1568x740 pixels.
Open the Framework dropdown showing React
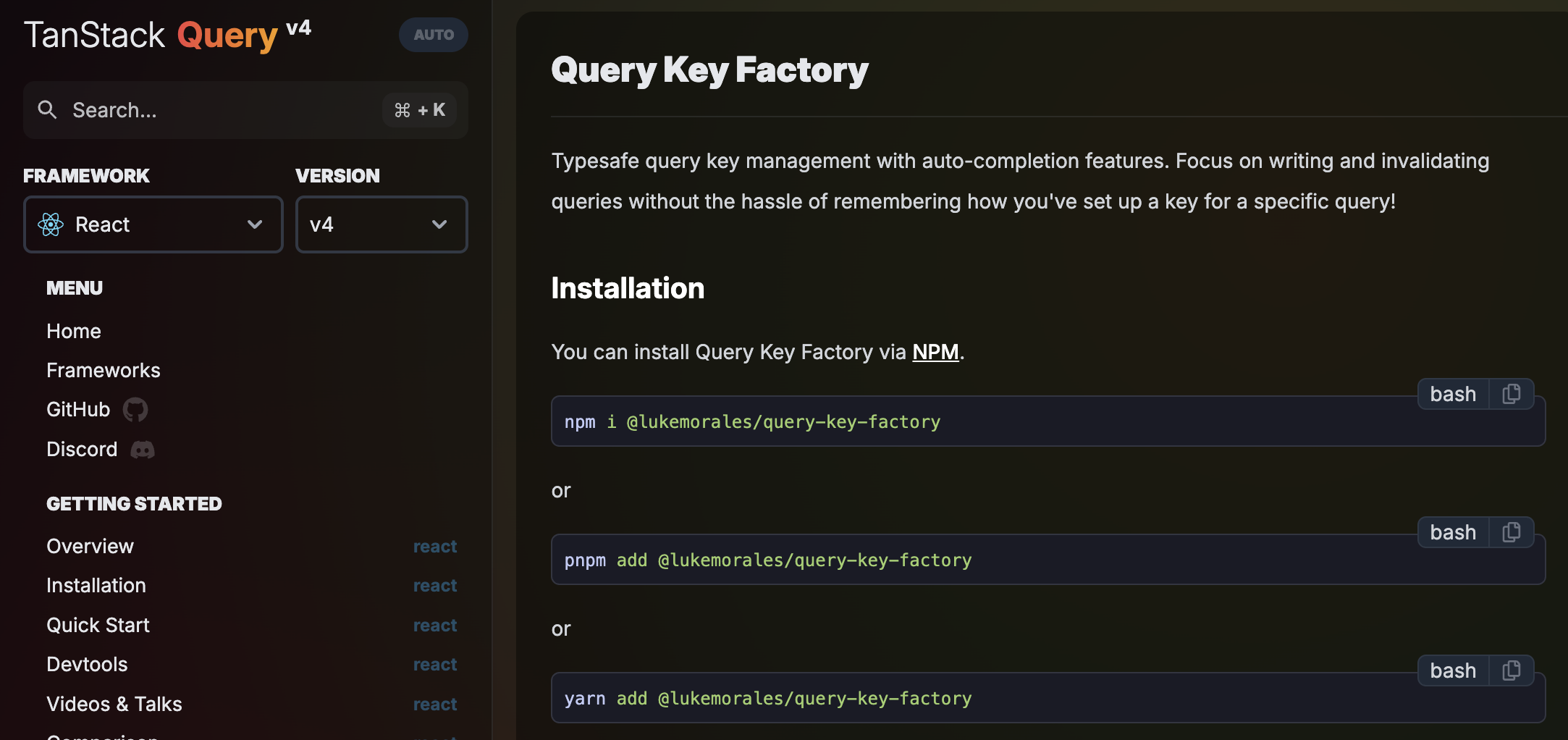153,224
